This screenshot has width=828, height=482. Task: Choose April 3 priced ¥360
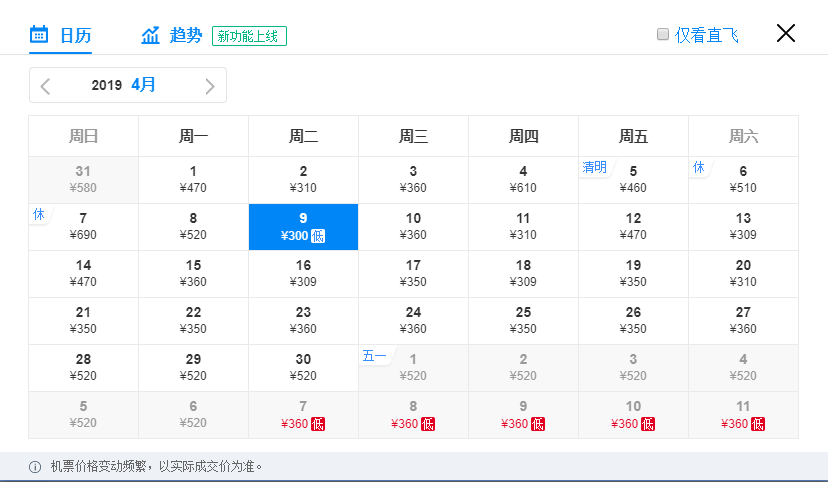(413, 180)
